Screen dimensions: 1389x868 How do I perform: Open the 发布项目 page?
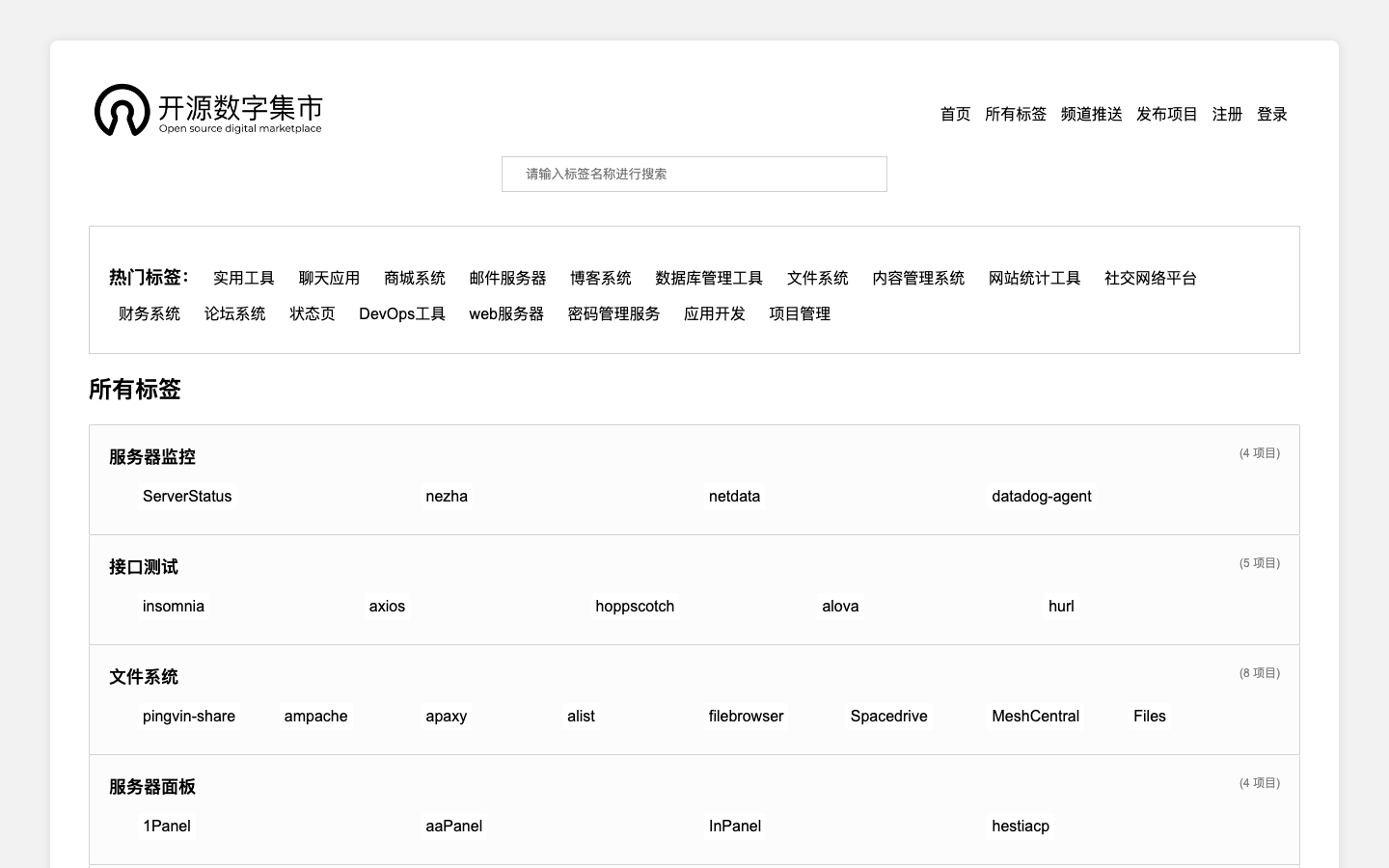tap(1166, 114)
